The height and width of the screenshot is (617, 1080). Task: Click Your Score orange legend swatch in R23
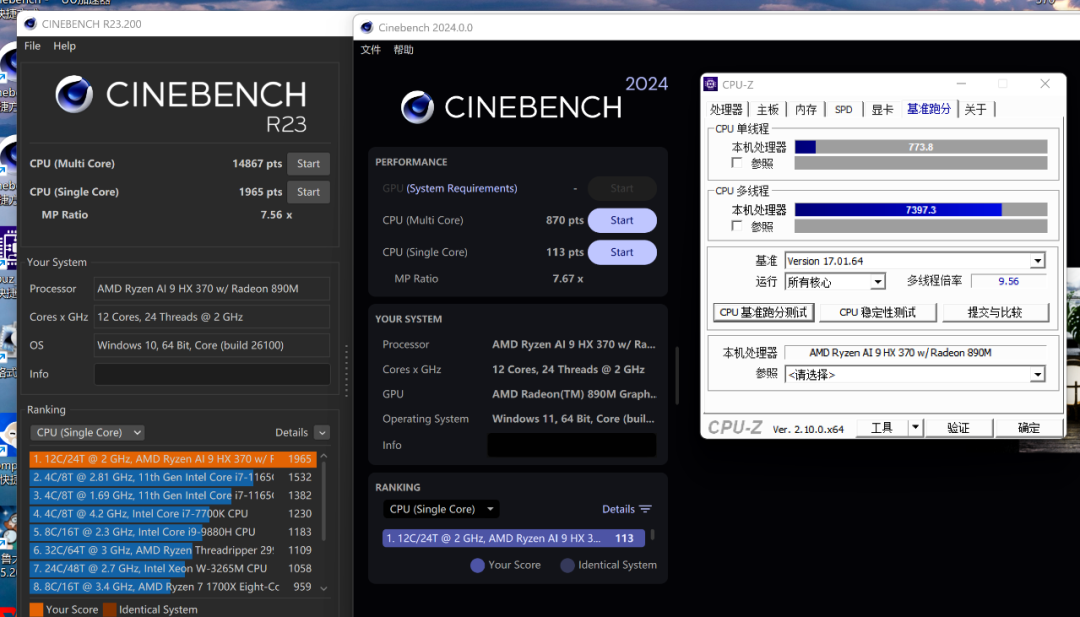click(x=37, y=609)
